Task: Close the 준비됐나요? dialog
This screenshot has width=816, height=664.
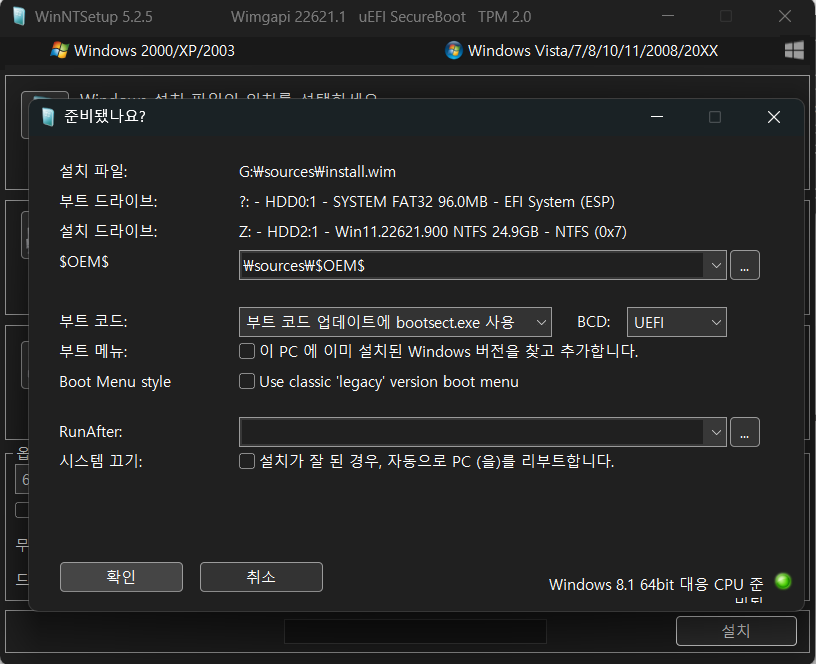Action: pos(774,117)
